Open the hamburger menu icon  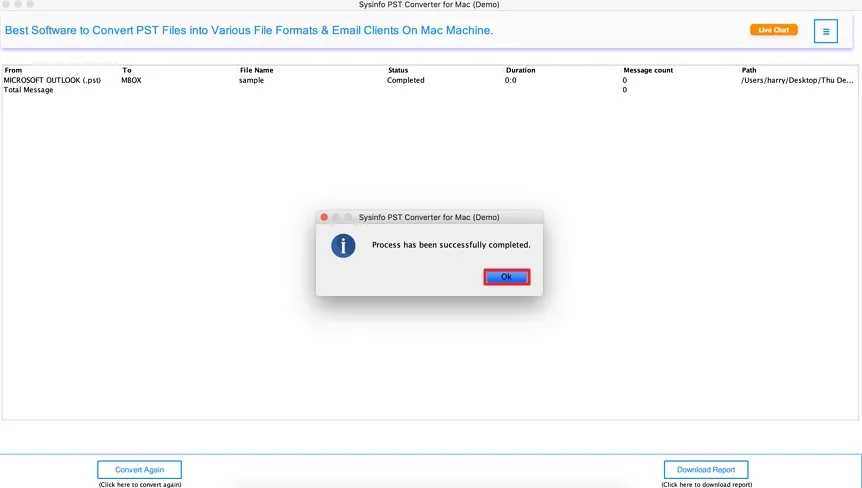(x=825, y=31)
